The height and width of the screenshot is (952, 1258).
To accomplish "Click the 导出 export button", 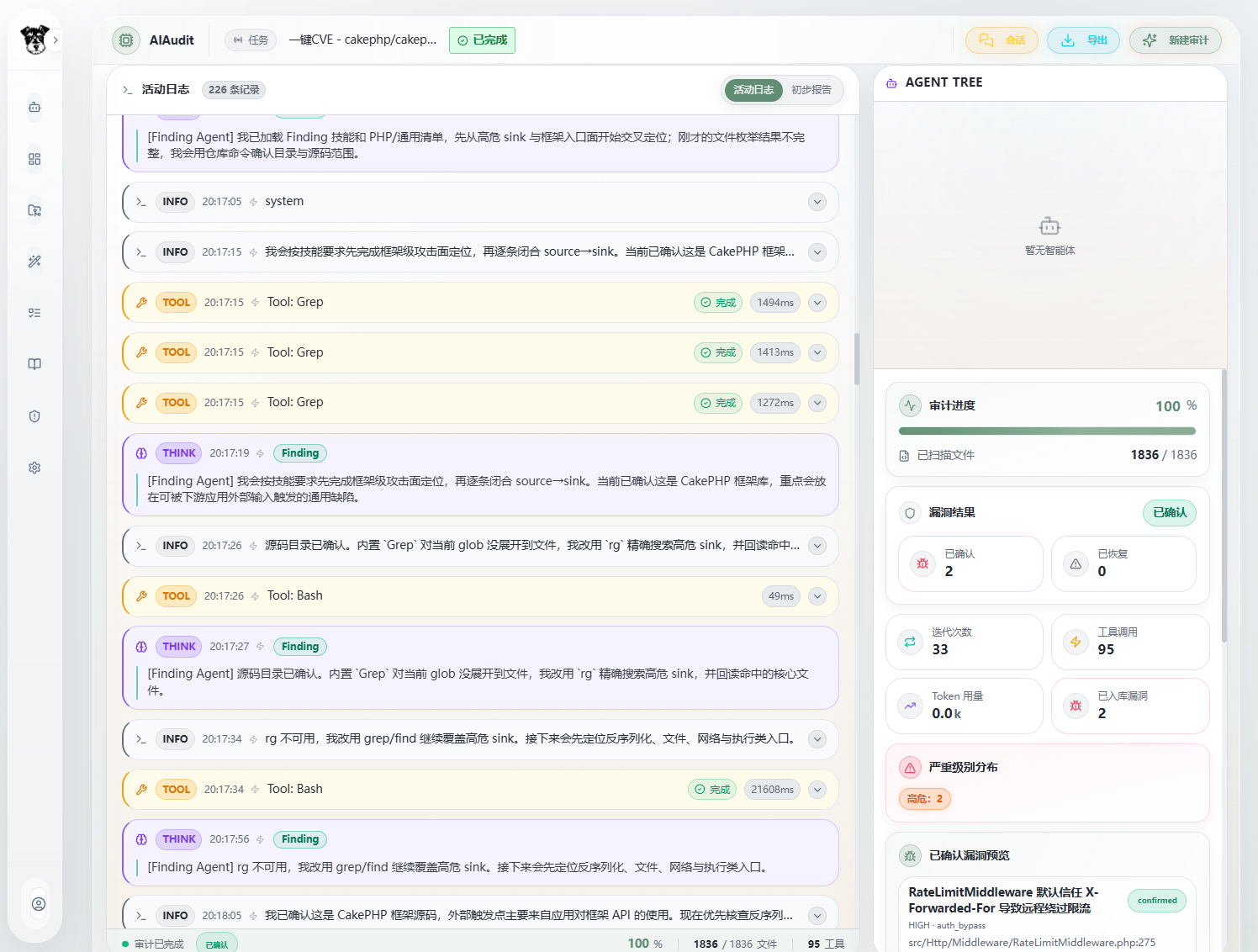I will (1083, 40).
